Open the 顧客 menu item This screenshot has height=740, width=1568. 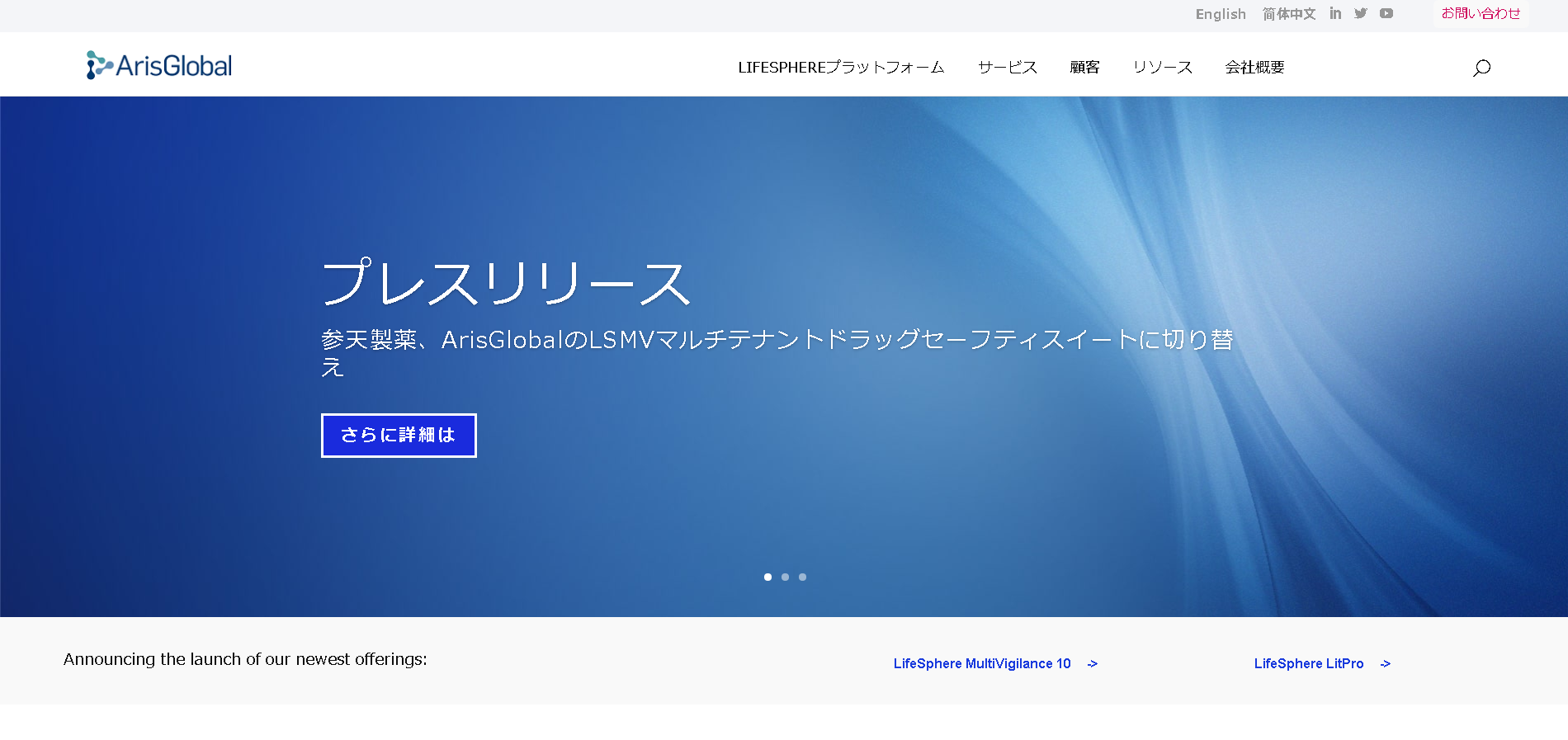[x=1085, y=68]
